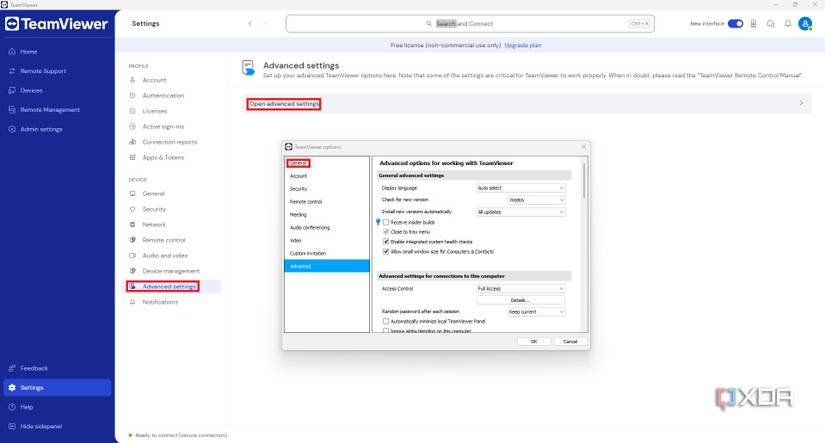Select Remote control in options dialog list

tap(306, 202)
